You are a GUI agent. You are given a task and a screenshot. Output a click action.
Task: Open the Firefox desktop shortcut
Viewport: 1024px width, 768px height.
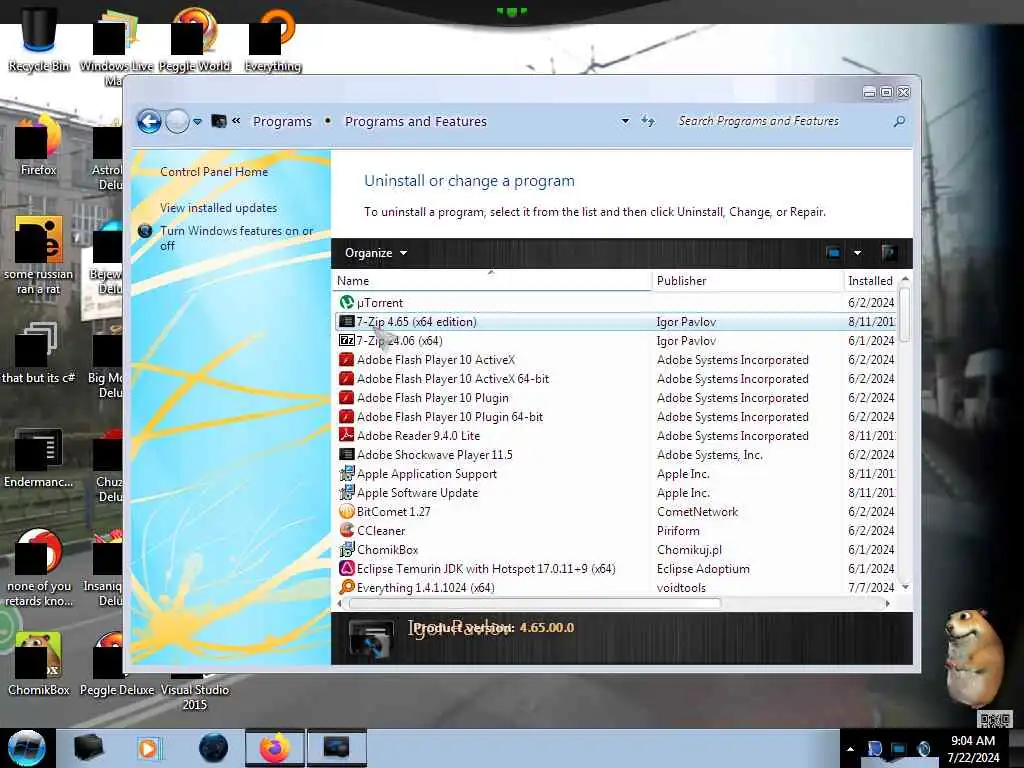point(39,145)
